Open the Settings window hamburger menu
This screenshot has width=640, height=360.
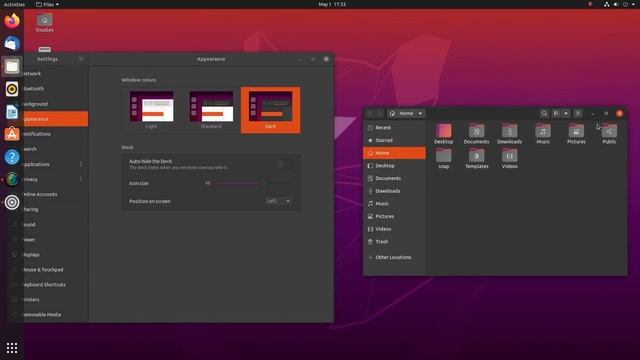(81, 59)
